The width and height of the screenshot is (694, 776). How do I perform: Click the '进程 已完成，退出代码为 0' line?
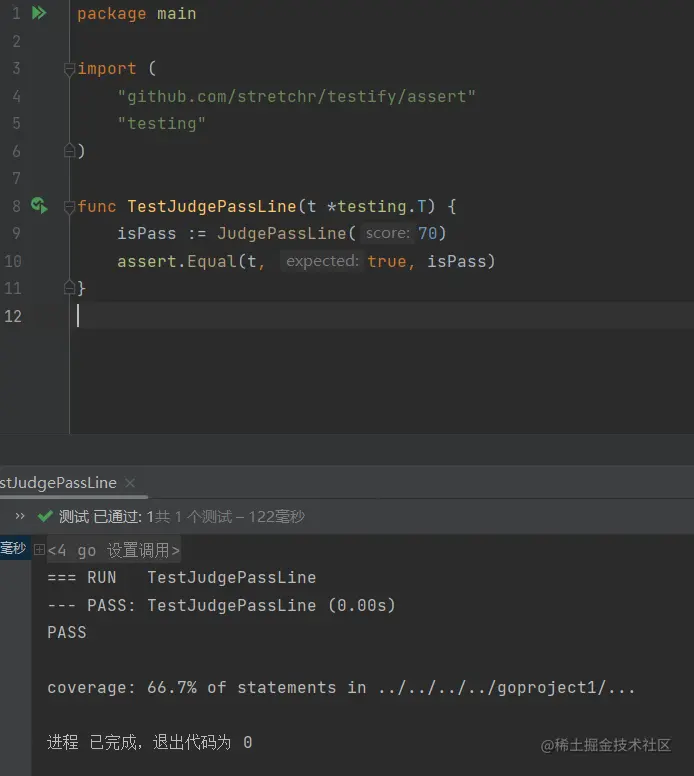[149, 742]
